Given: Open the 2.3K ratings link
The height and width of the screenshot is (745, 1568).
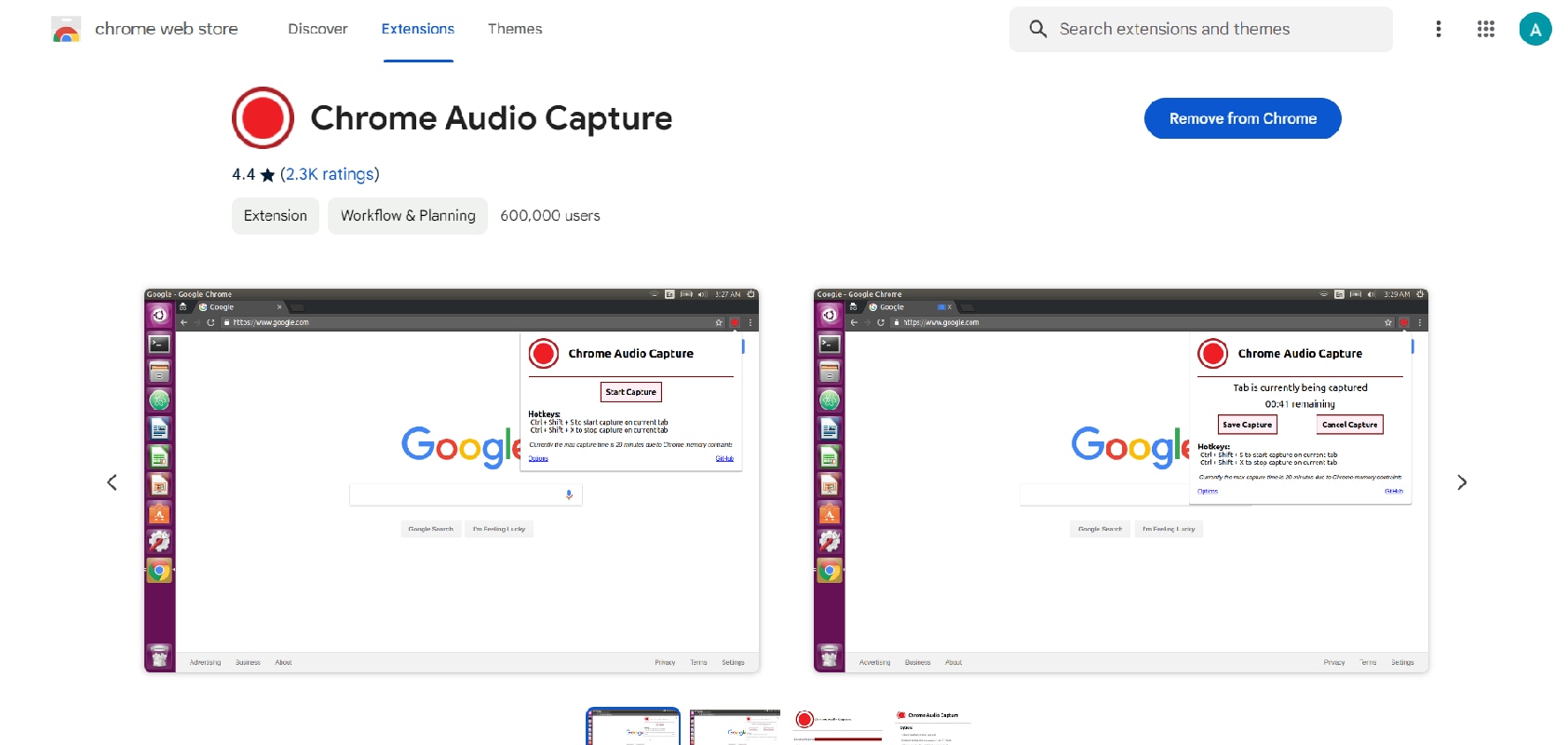Looking at the screenshot, I should point(330,174).
